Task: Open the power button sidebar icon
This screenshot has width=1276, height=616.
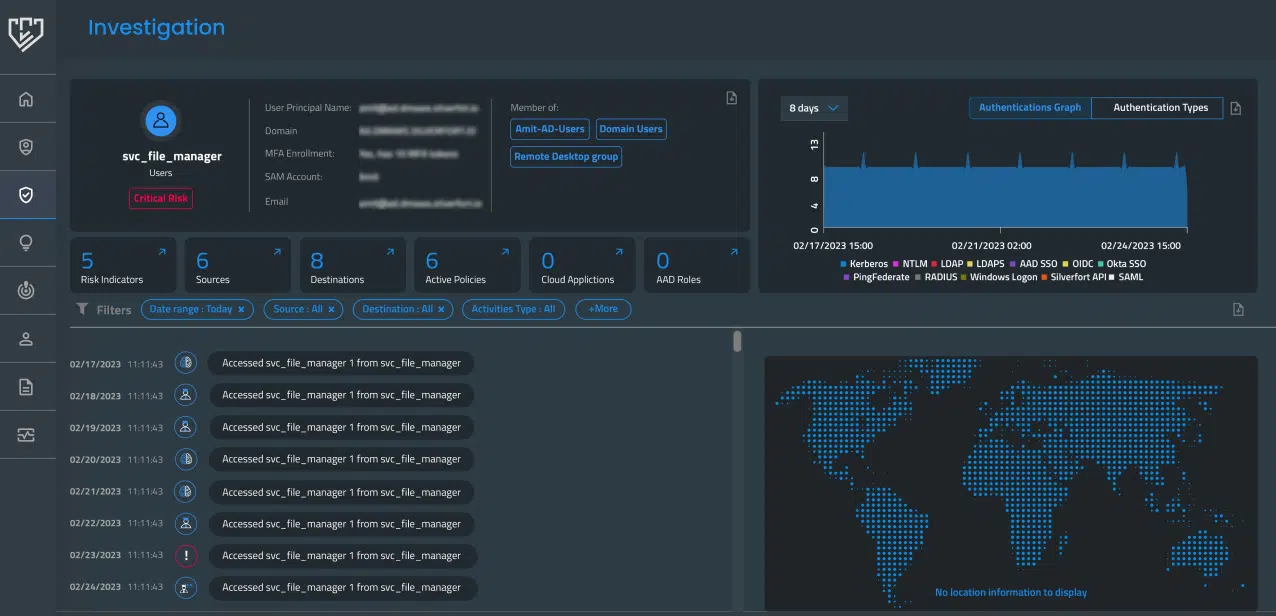Action: coord(27,291)
